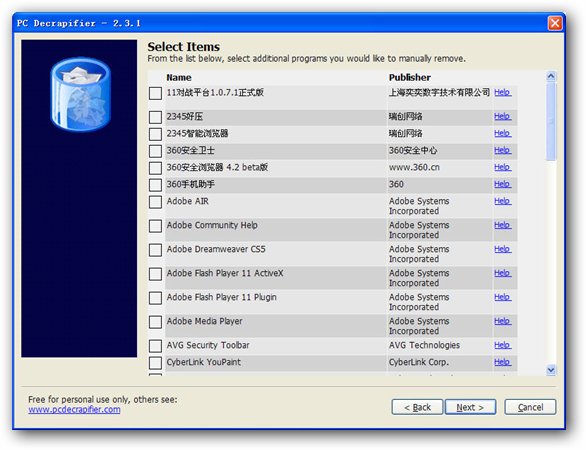Viewport: 586px width, 450px height.
Task: Open Help link for Flash Player 11 ActiveX
Action: tap(502, 273)
